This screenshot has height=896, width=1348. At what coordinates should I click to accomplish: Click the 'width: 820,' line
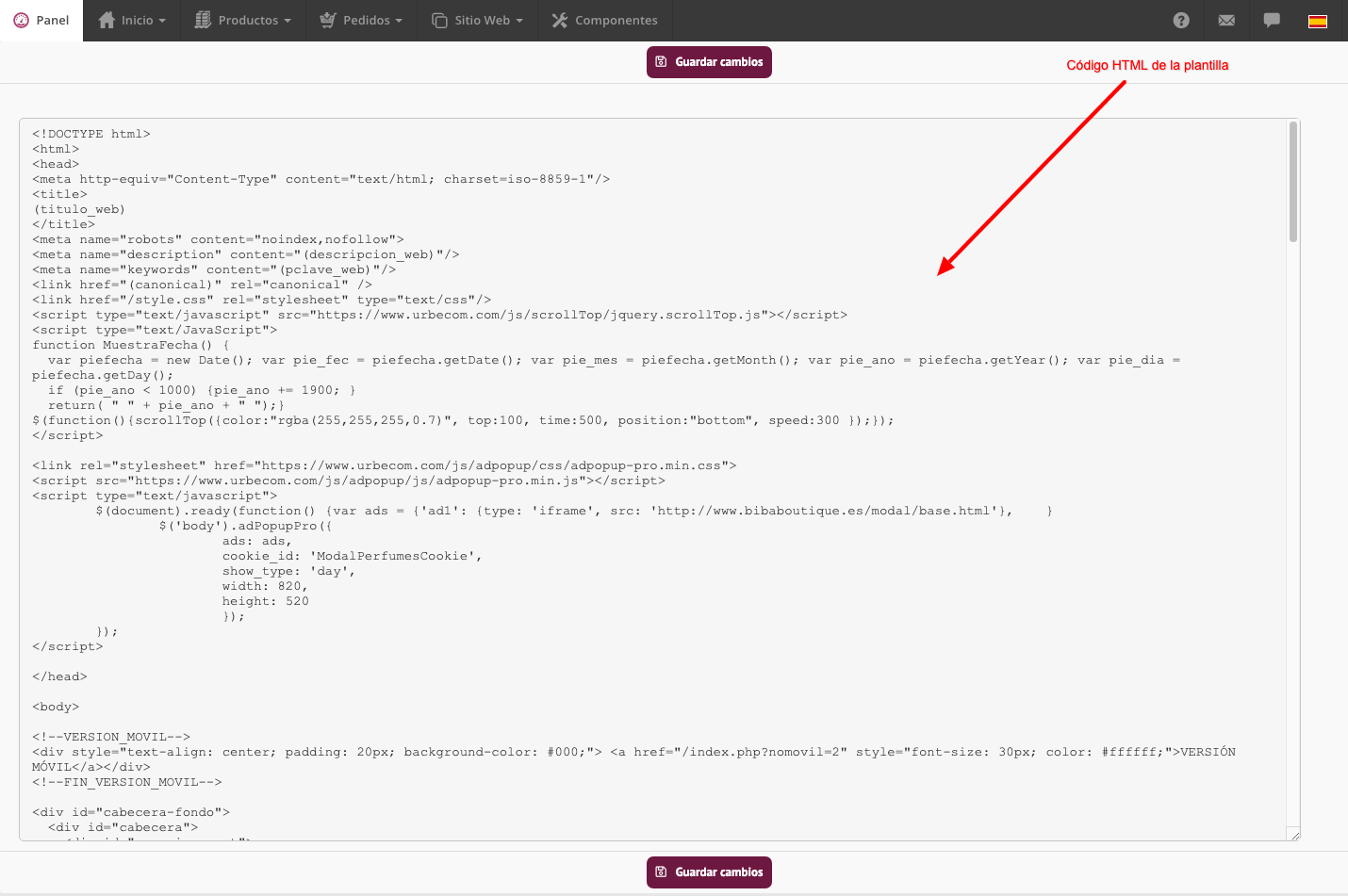265,586
